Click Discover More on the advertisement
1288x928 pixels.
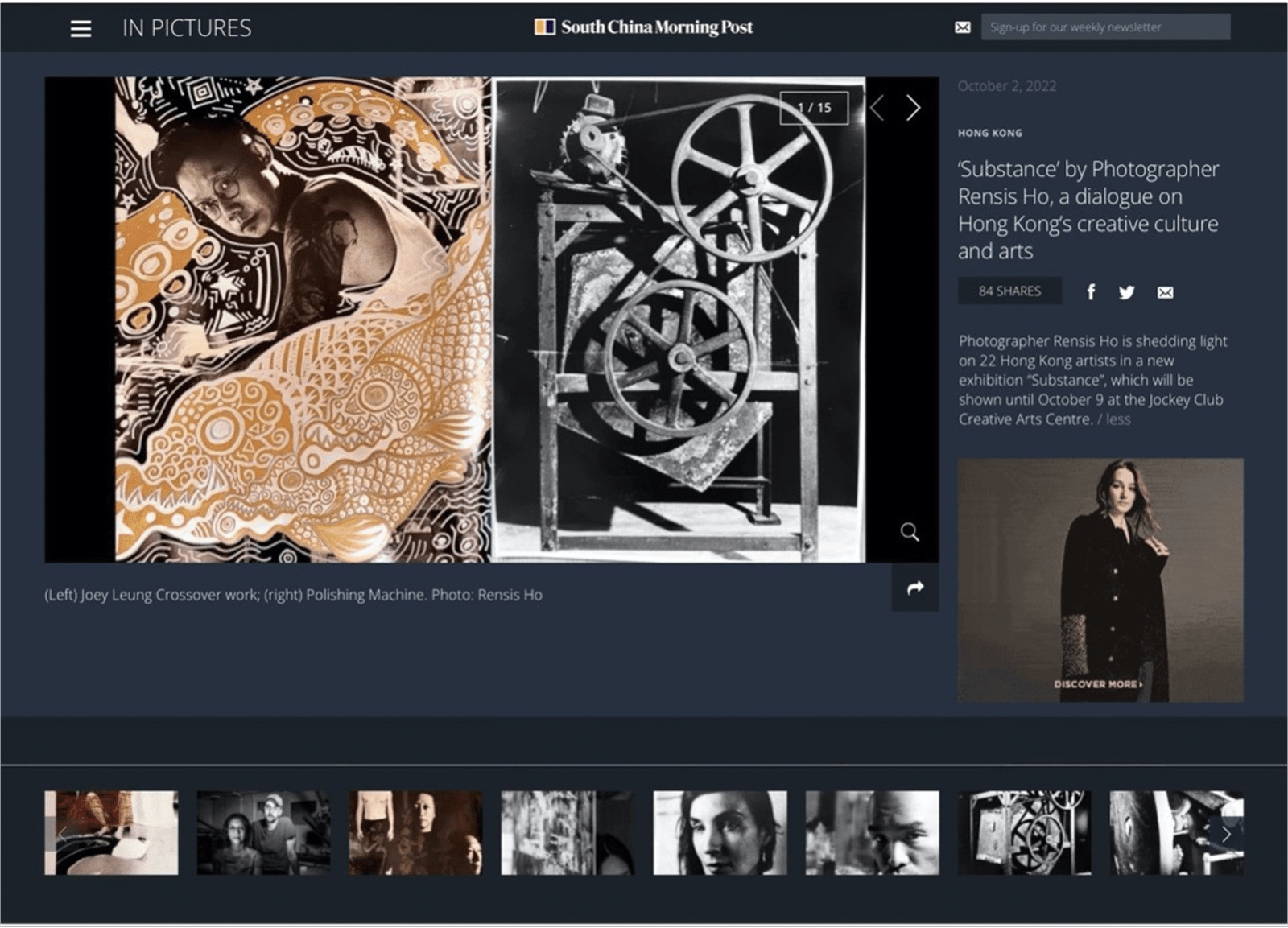click(1098, 684)
